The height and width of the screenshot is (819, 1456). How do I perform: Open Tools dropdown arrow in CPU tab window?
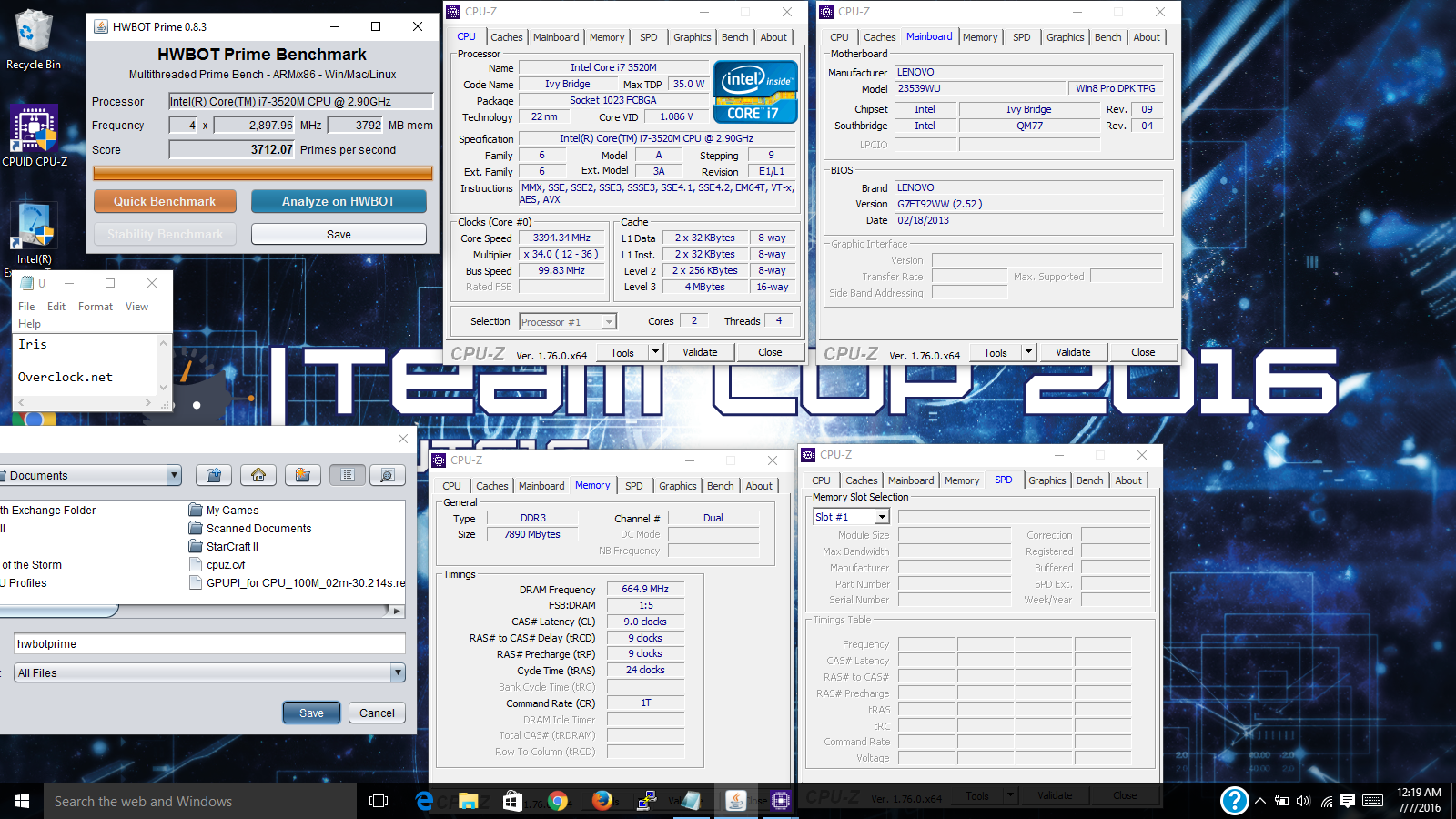tap(654, 352)
